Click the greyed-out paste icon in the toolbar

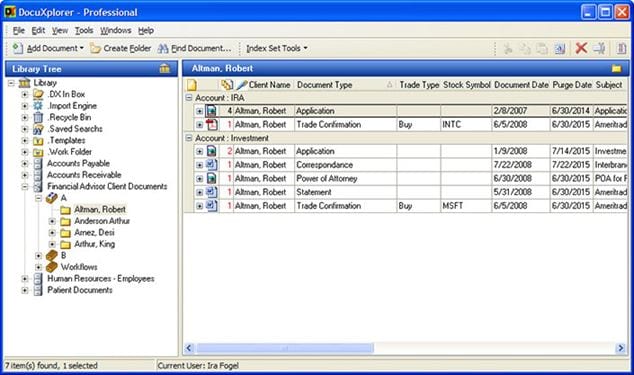[542, 48]
